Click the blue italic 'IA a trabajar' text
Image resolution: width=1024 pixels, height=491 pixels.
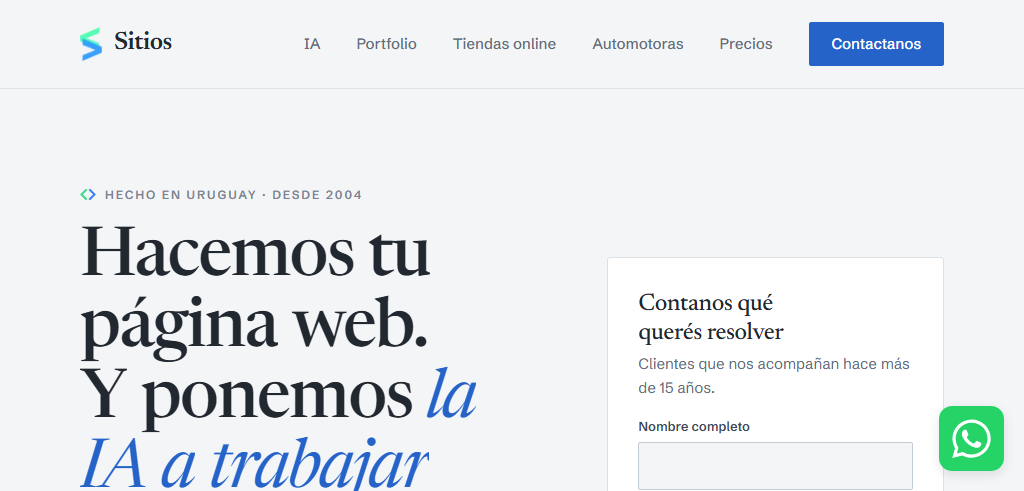(x=254, y=462)
